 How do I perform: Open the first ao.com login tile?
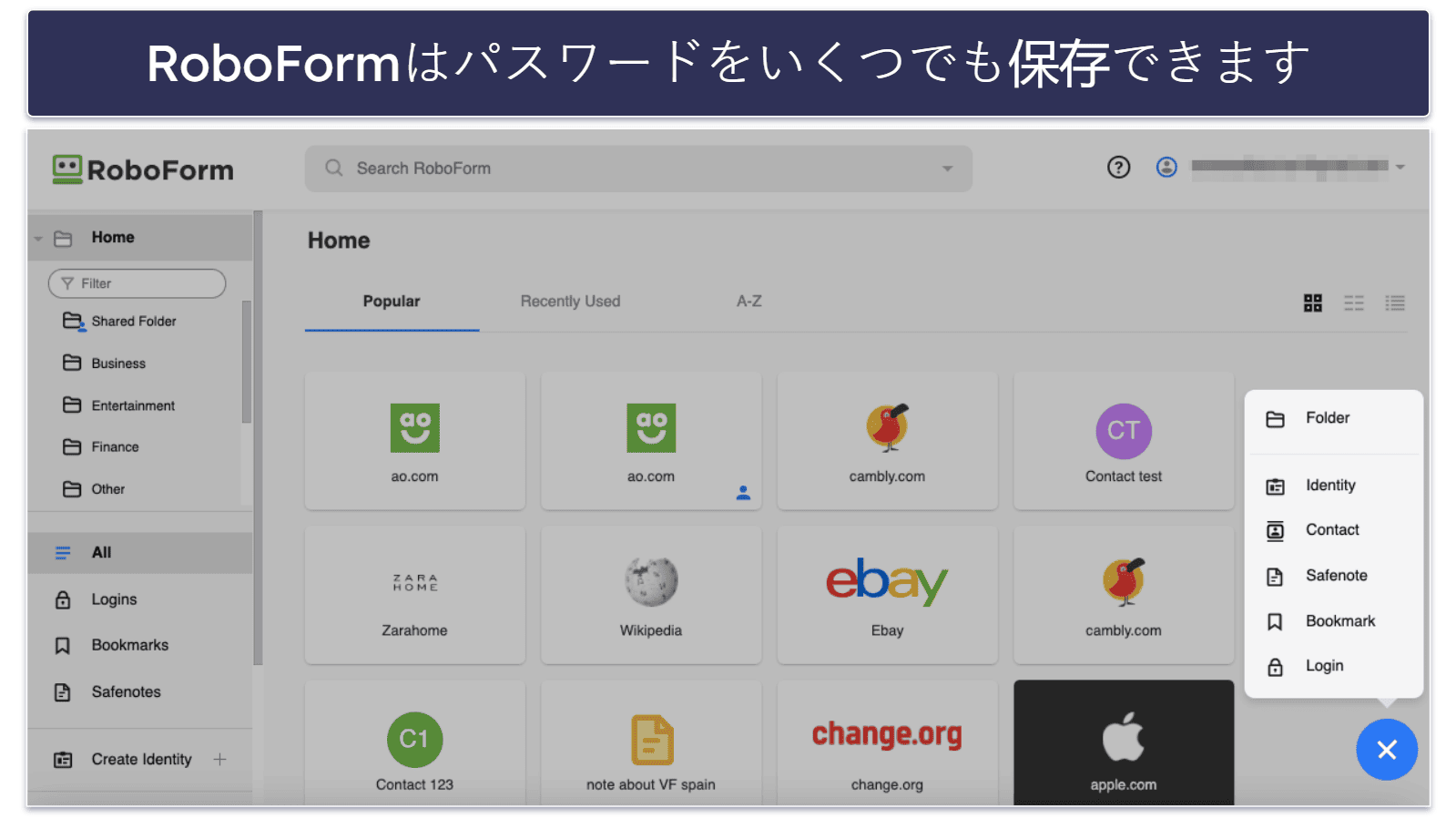414,441
